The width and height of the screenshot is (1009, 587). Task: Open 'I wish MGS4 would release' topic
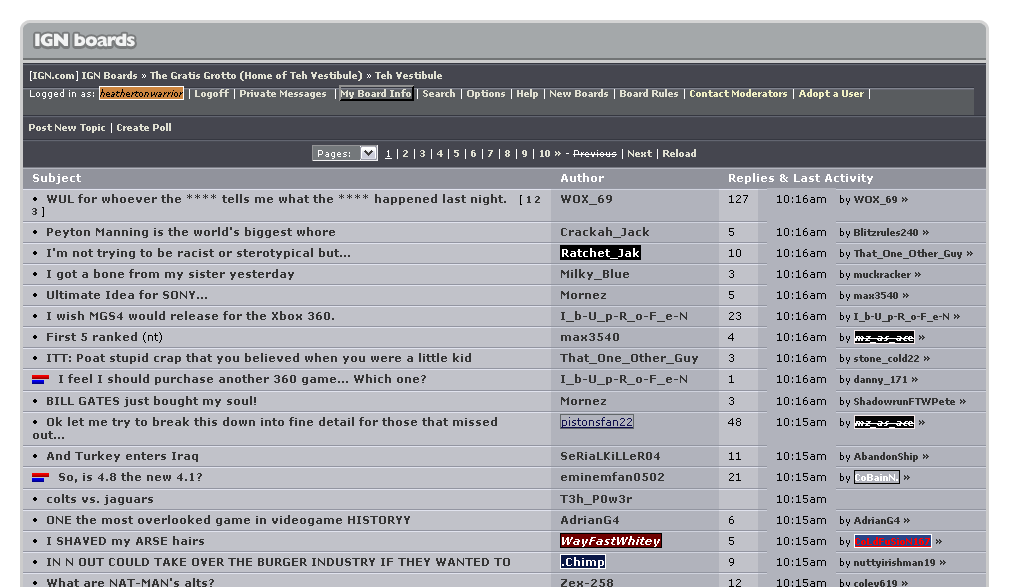(190, 316)
